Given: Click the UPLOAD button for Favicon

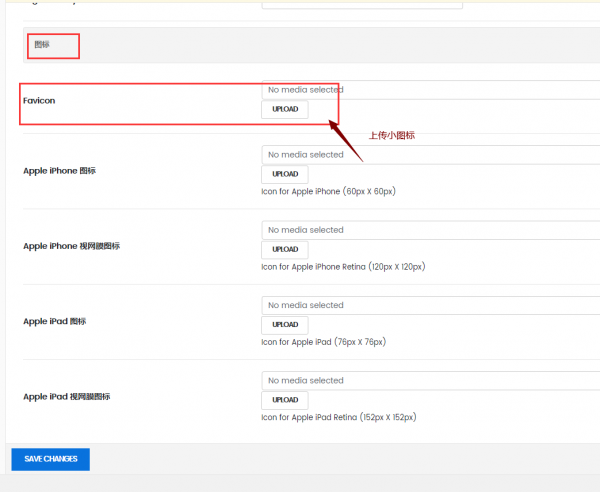Looking at the screenshot, I should 285,109.
